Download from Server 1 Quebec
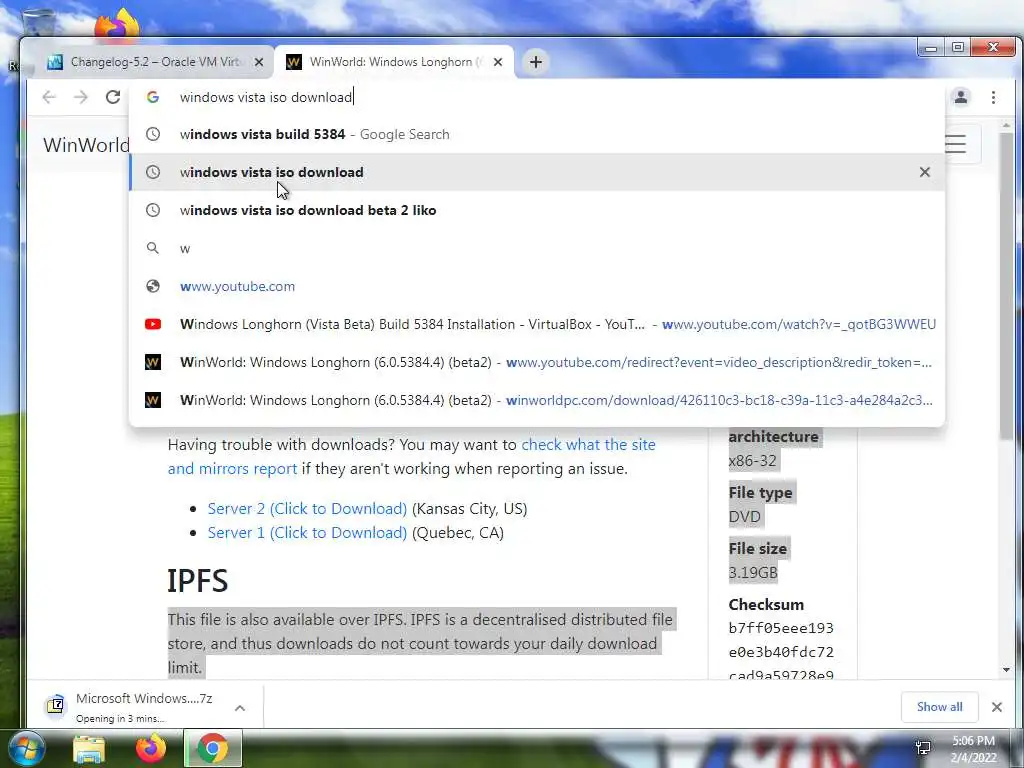This screenshot has width=1024, height=768. pyautogui.click(x=307, y=533)
